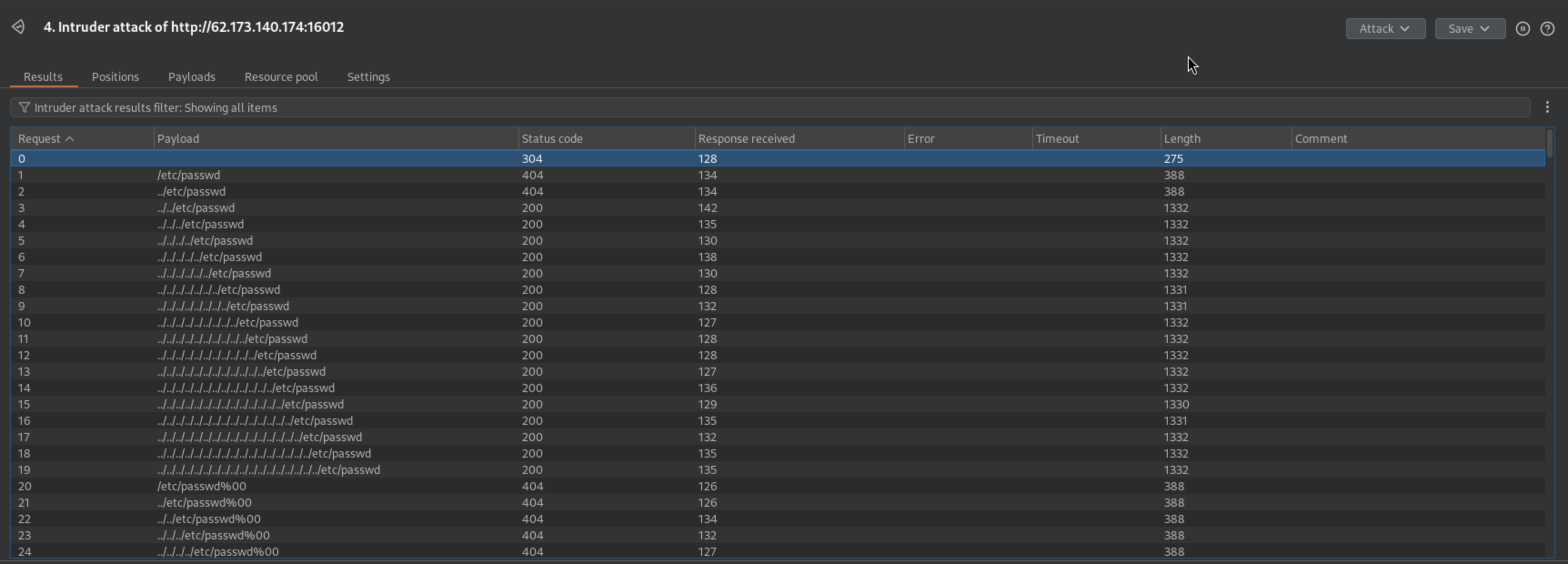The height and width of the screenshot is (564, 1568).
Task: Expand the Attack dropdown menu
Action: pos(1385,29)
